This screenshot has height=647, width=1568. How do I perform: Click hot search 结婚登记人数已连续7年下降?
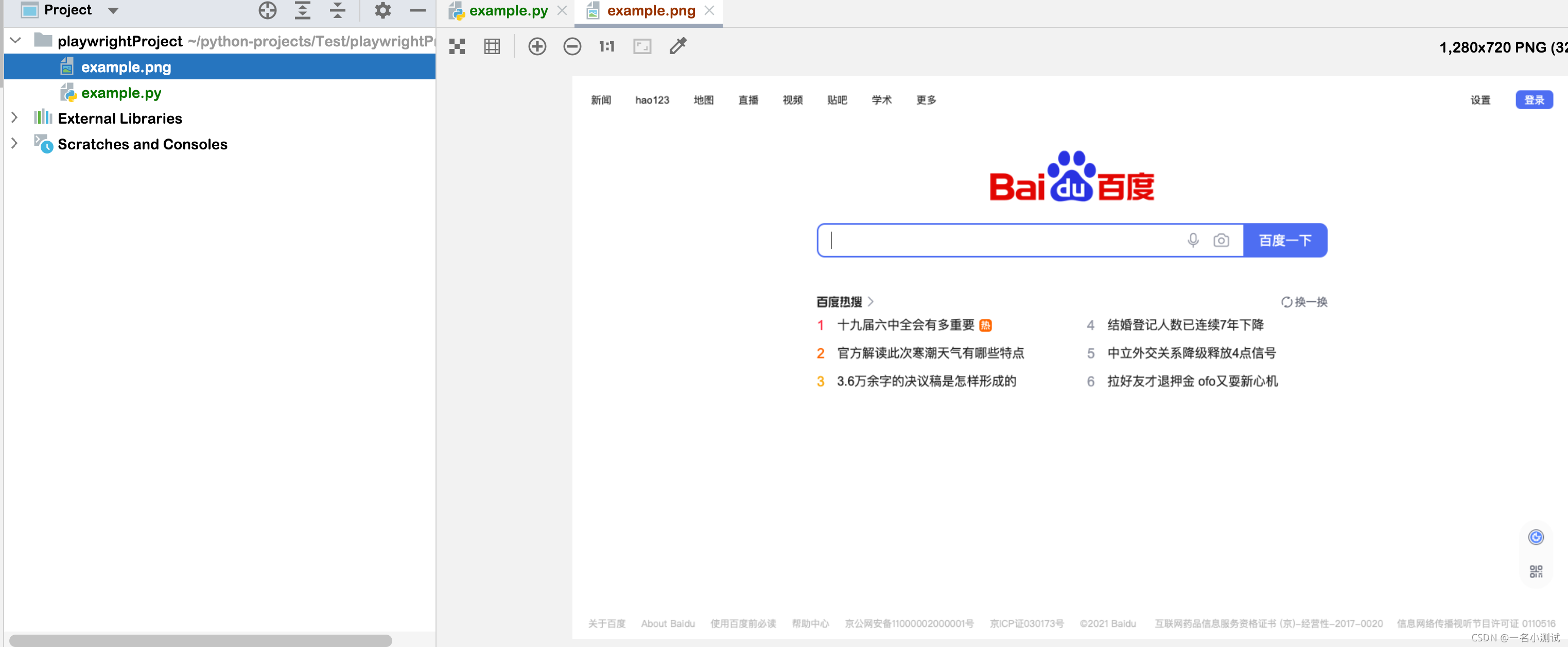[x=1185, y=325]
